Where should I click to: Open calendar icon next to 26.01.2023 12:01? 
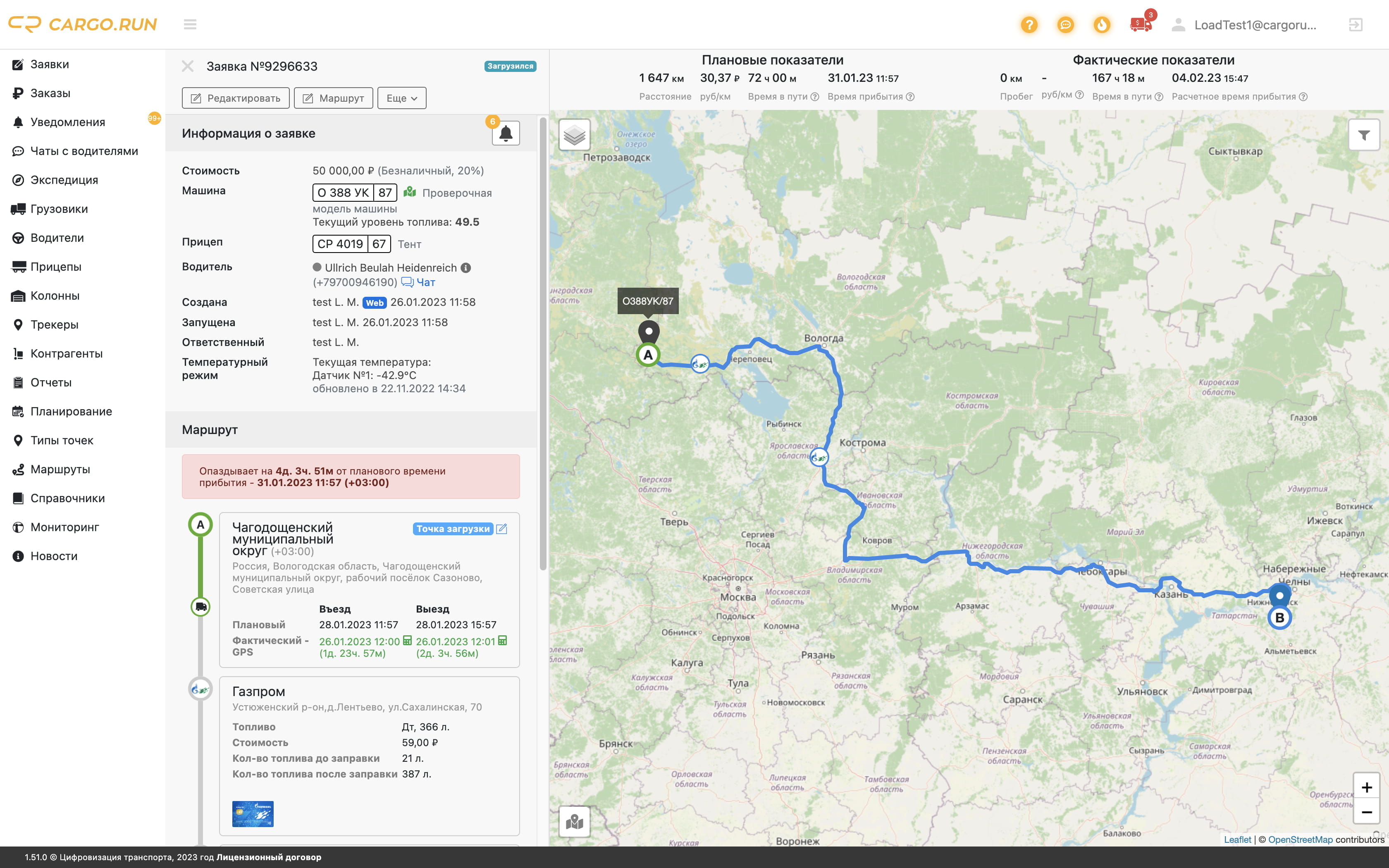502,641
